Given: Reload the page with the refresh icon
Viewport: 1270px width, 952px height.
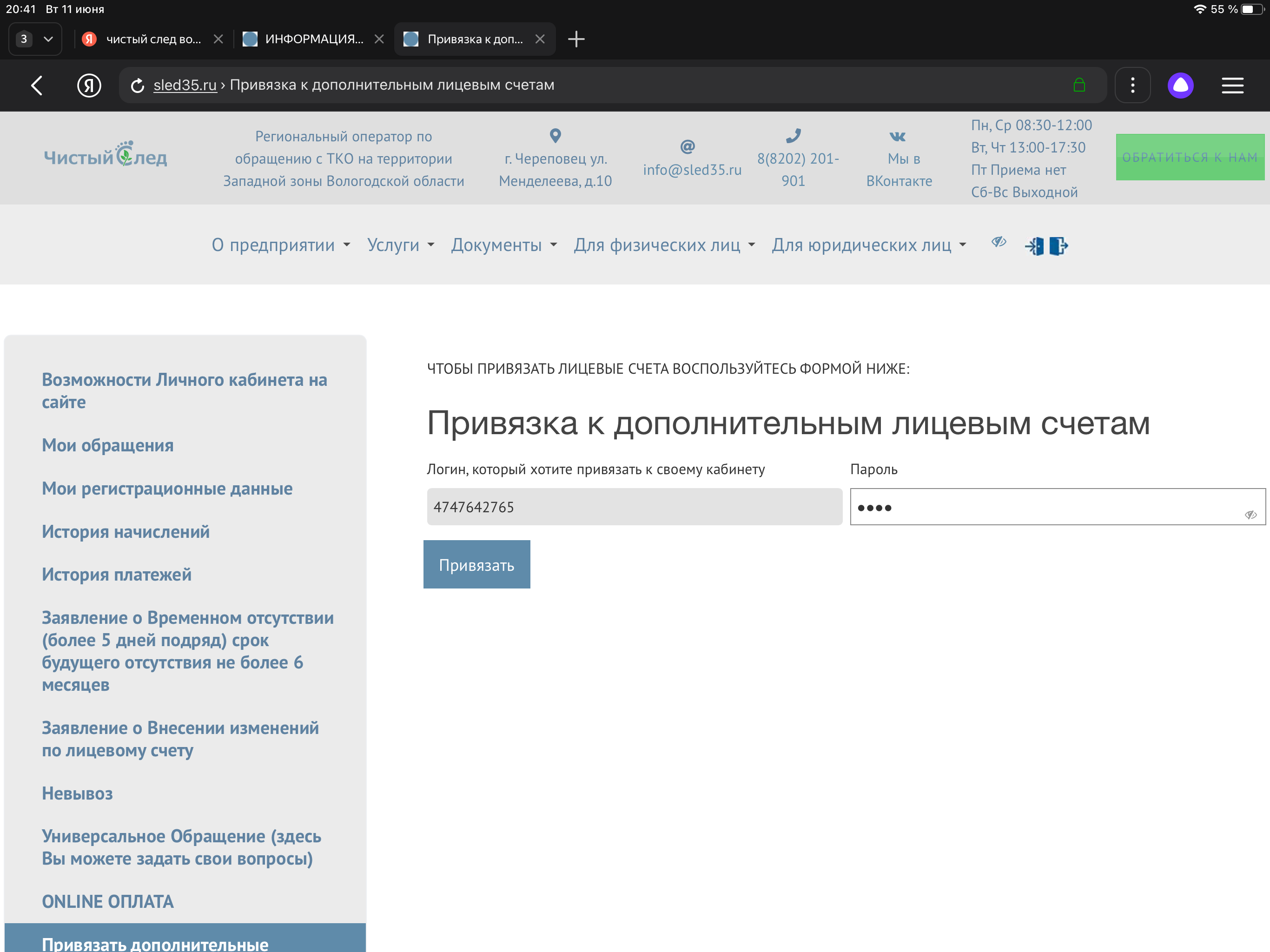Looking at the screenshot, I should [x=137, y=86].
